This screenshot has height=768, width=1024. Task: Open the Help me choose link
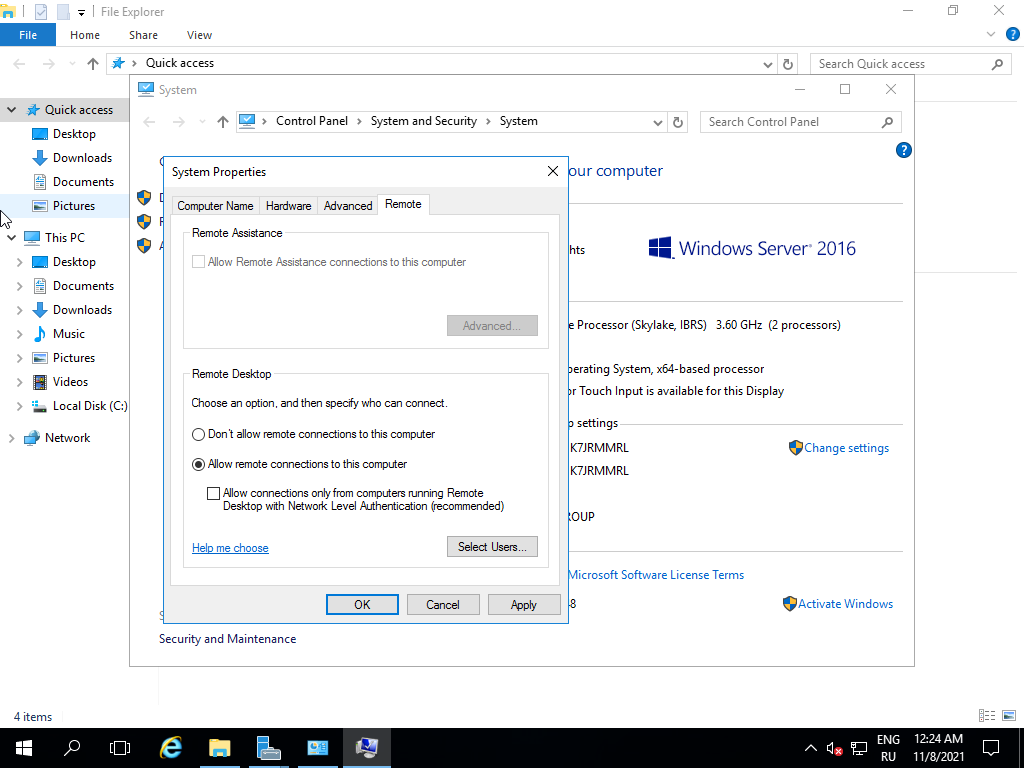tap(230, 548)
